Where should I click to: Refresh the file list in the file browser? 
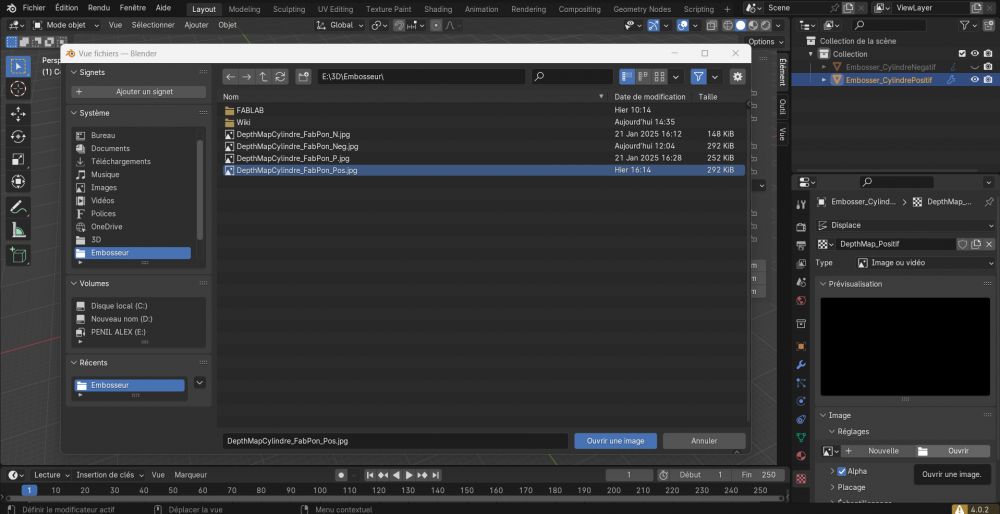[280, 76]
